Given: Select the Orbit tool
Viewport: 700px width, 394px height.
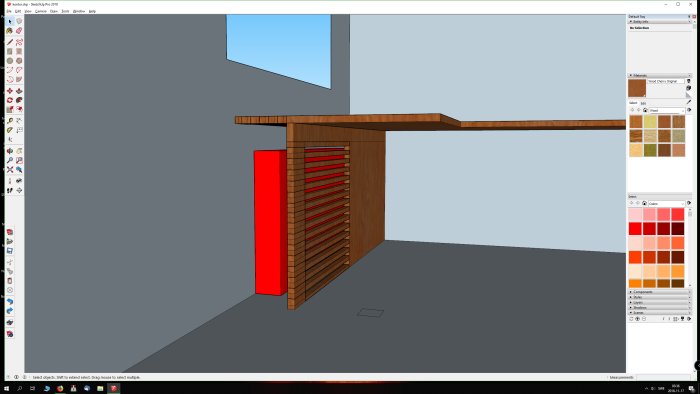Looking at the screenshot, I should pos(10,151).
